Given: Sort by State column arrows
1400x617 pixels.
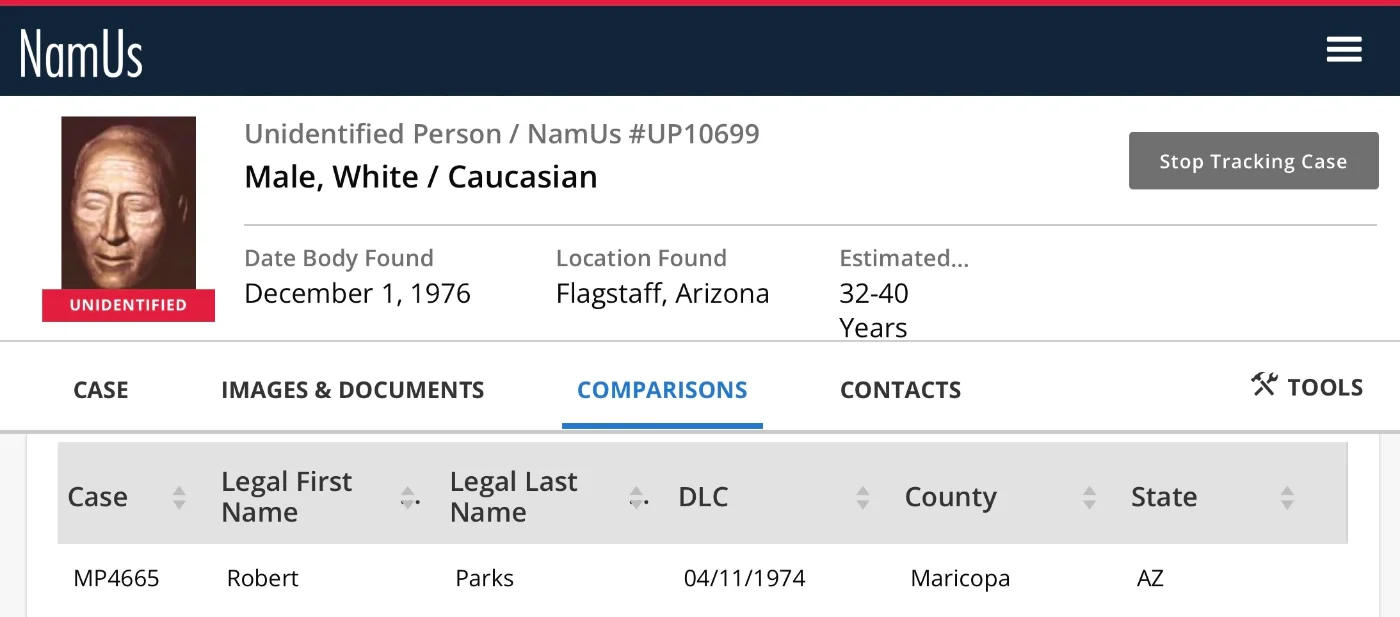Looking at the screenshot, I should click(1287, 498).
